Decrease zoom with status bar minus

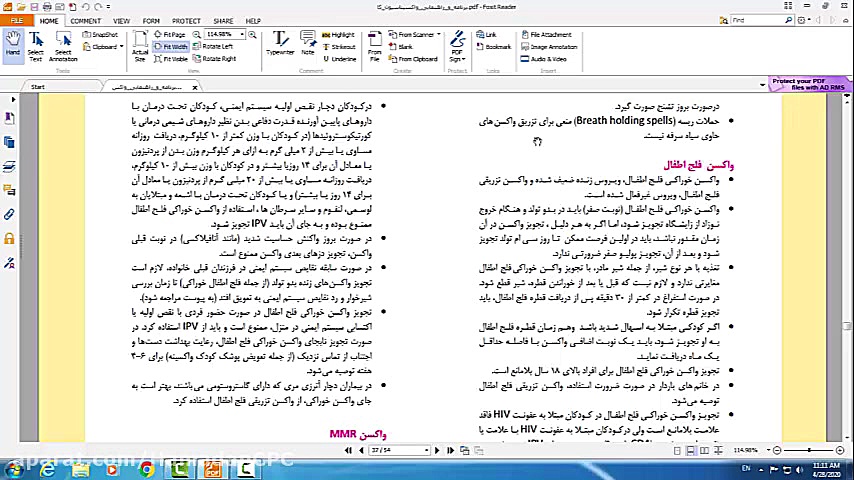(777, 451)
